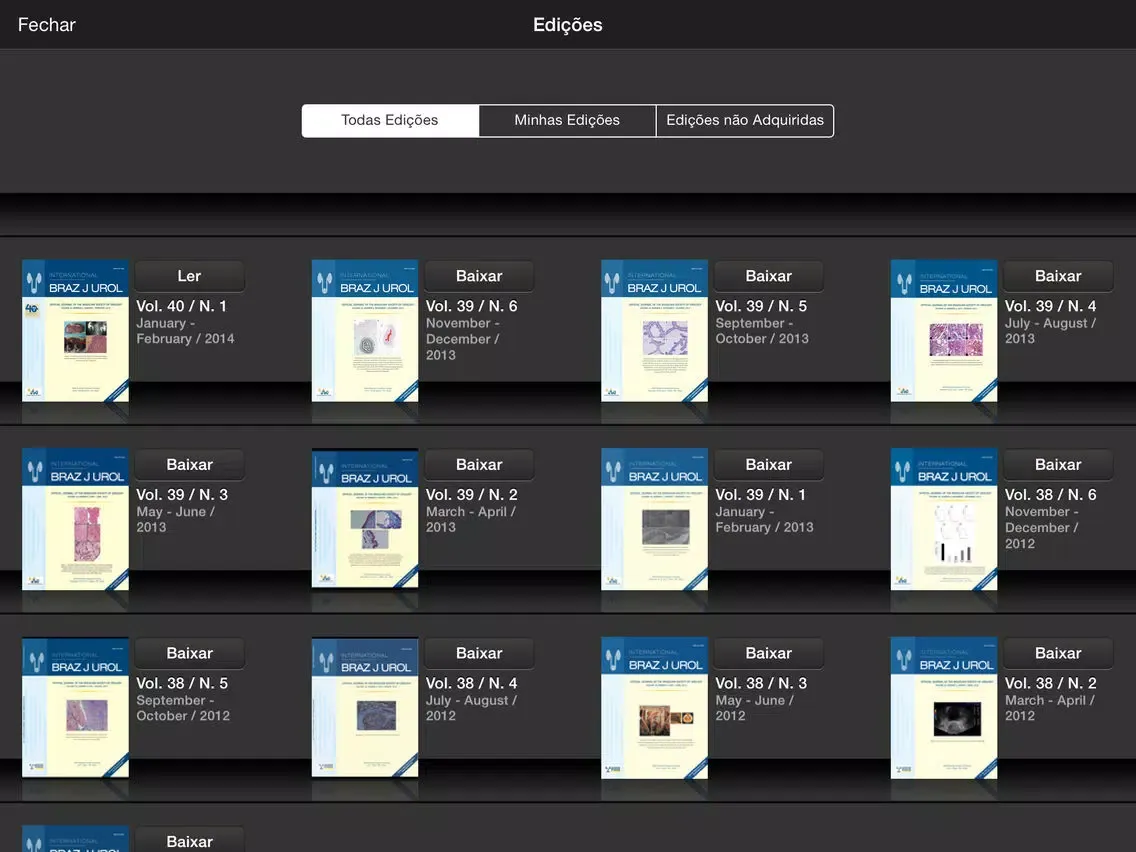Click the 'Vol. 39 / N. 1' title text
Viewport: 1136px width, 852px height.
coord(761,494)
